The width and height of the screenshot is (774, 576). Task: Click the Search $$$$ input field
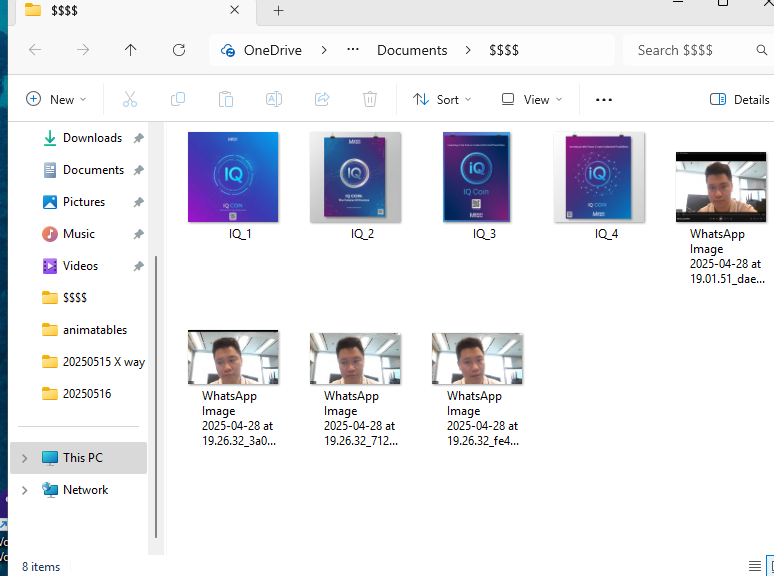coord(690,50)
